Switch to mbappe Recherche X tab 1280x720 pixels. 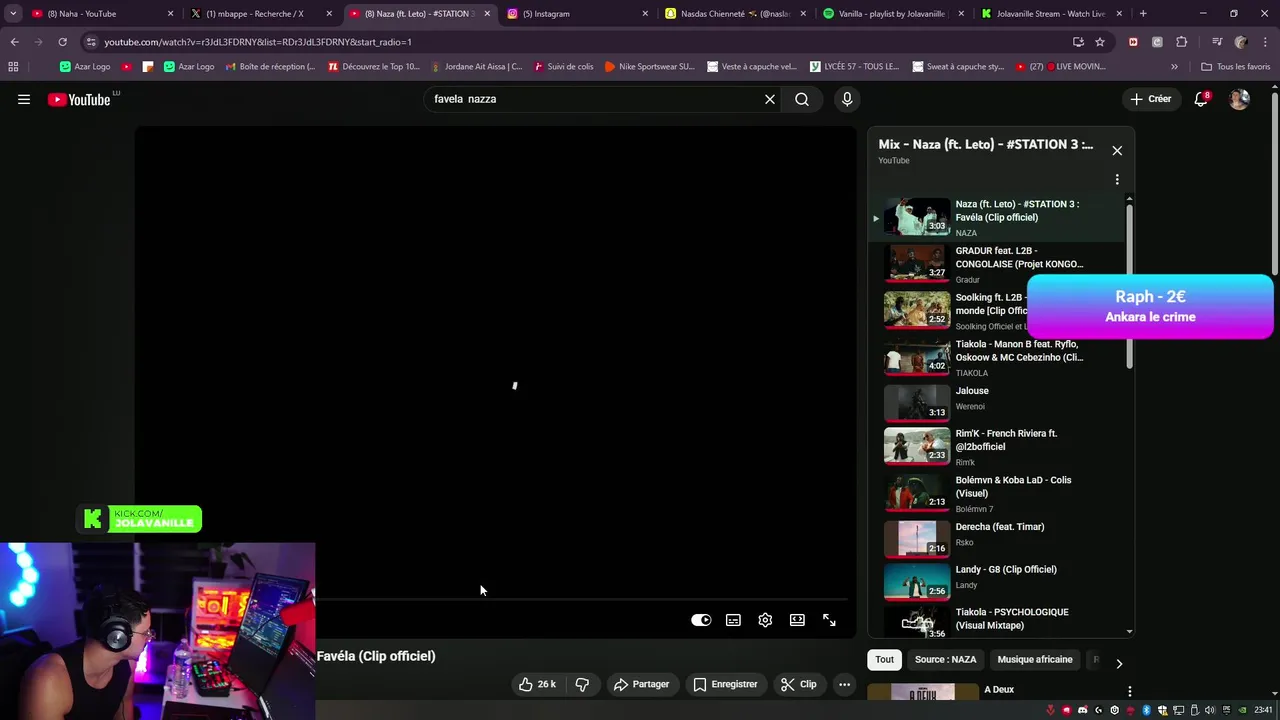point(262,14)
